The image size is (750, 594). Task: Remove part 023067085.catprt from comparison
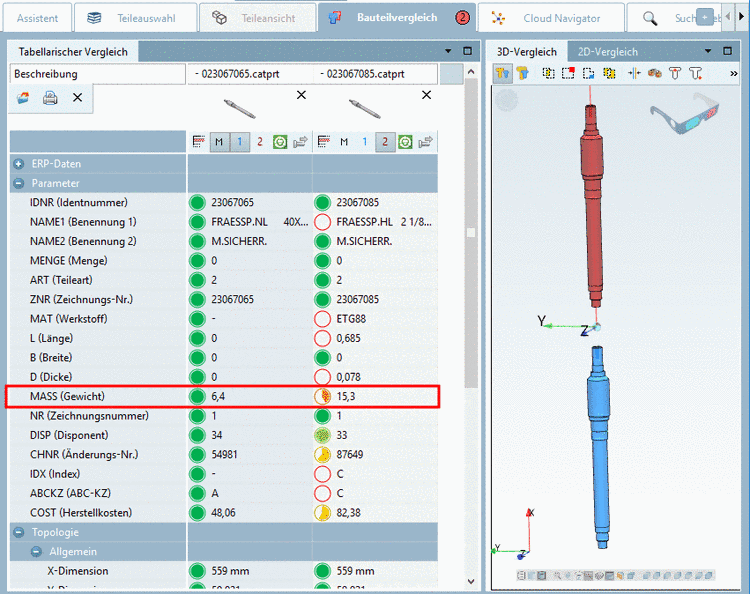coord(427,95)
